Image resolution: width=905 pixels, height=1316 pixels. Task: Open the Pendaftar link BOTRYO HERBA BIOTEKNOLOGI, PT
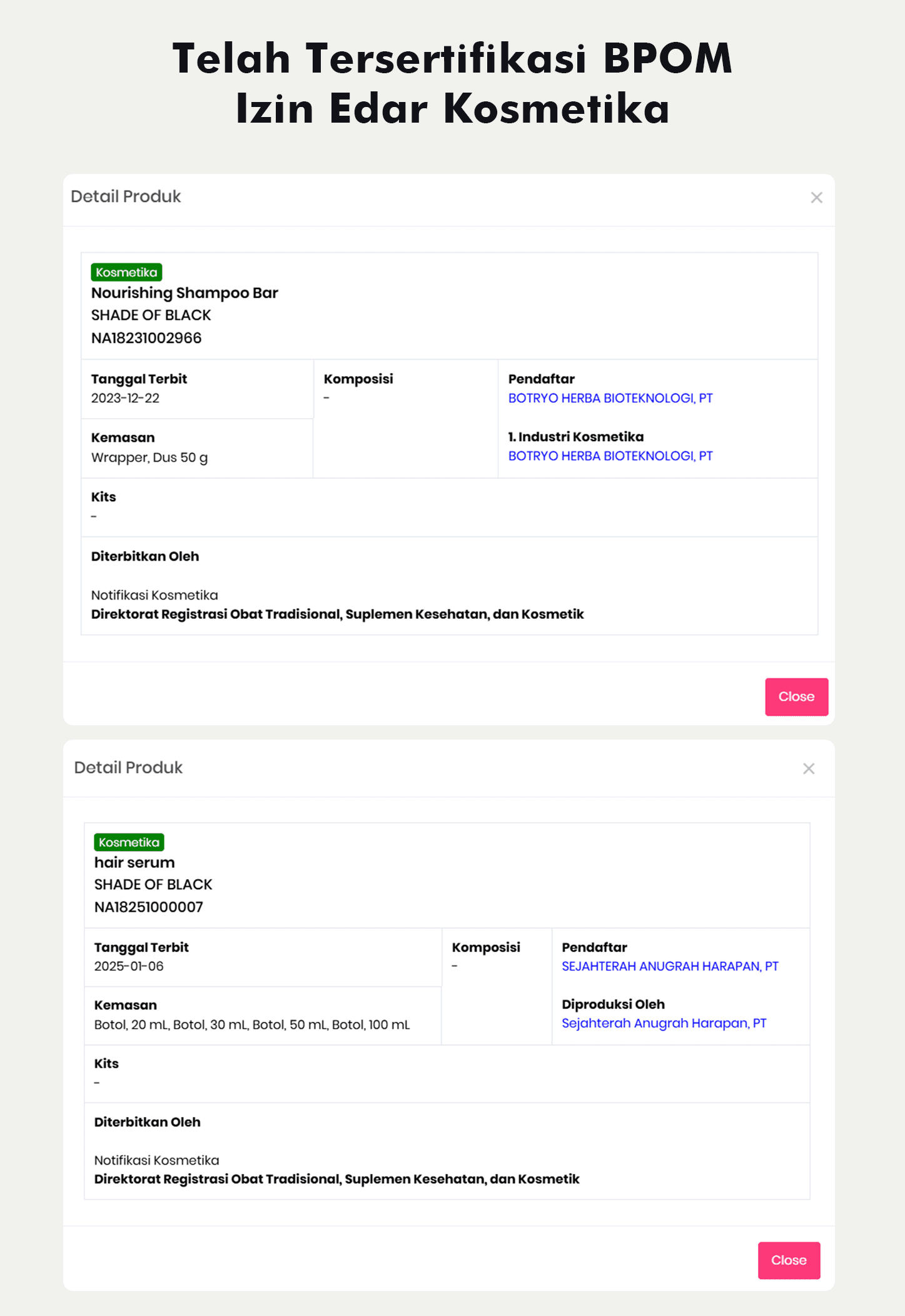click(610, 399)
